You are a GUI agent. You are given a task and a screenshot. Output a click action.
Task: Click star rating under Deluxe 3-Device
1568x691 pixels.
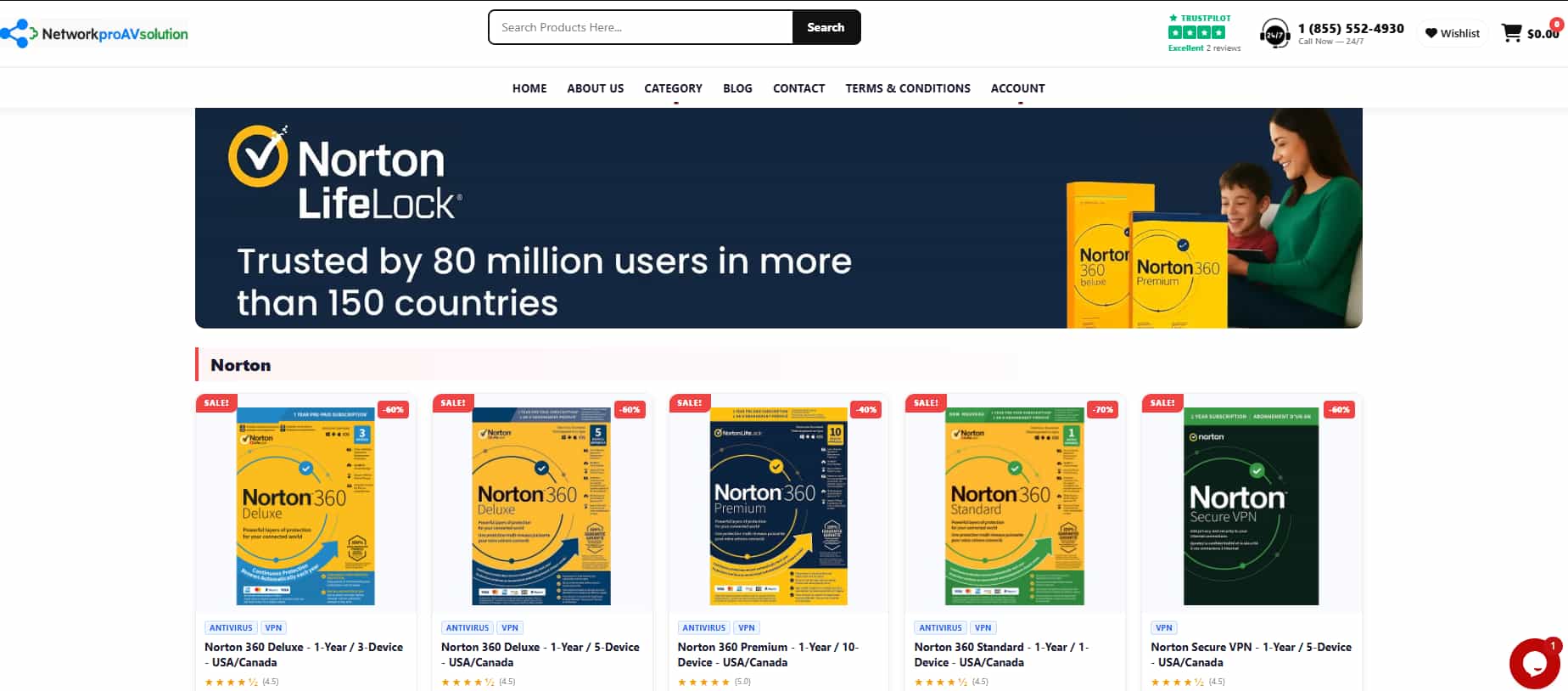point(242,682)
